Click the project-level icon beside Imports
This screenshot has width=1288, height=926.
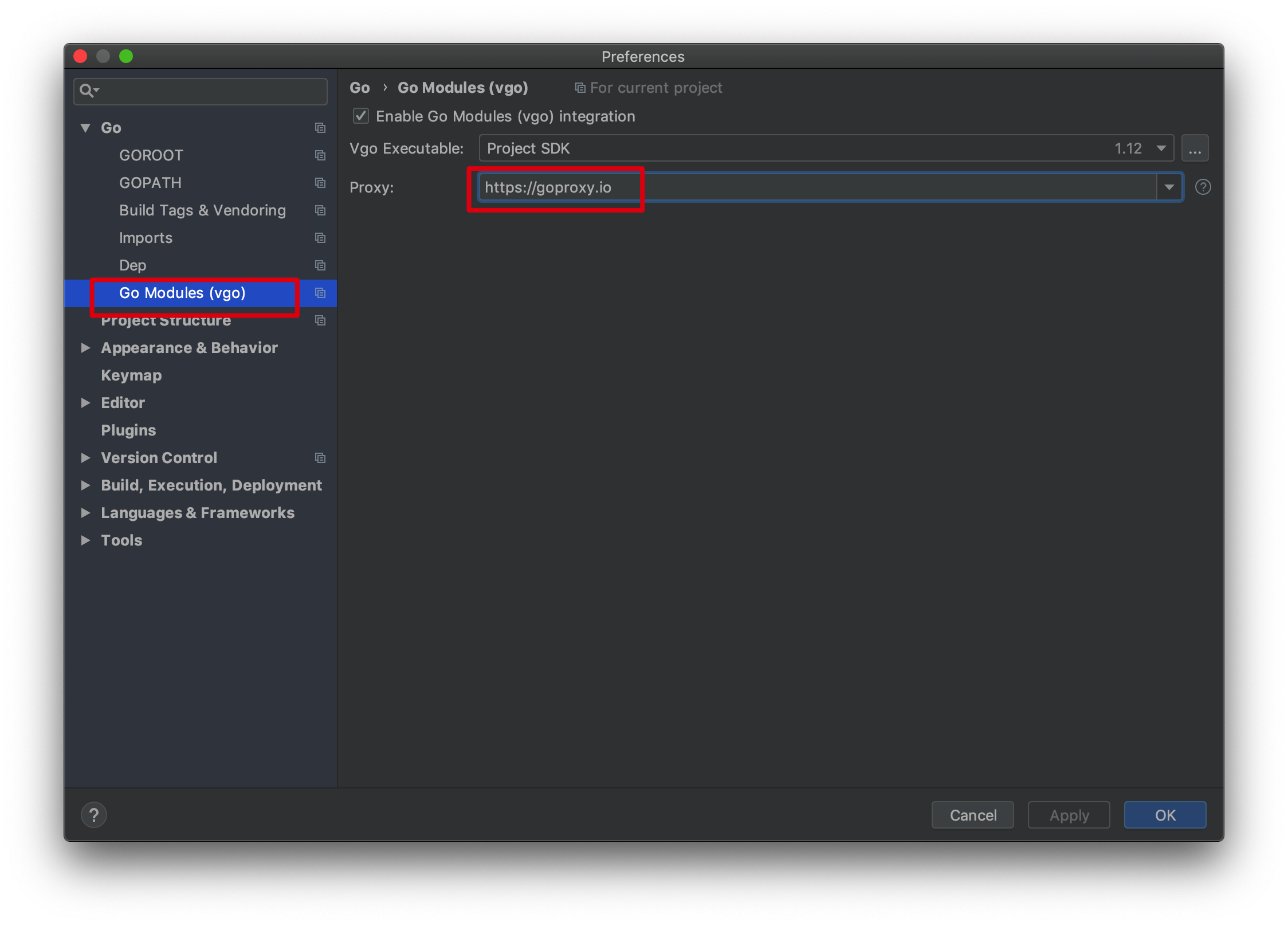[x=320, y=238]
